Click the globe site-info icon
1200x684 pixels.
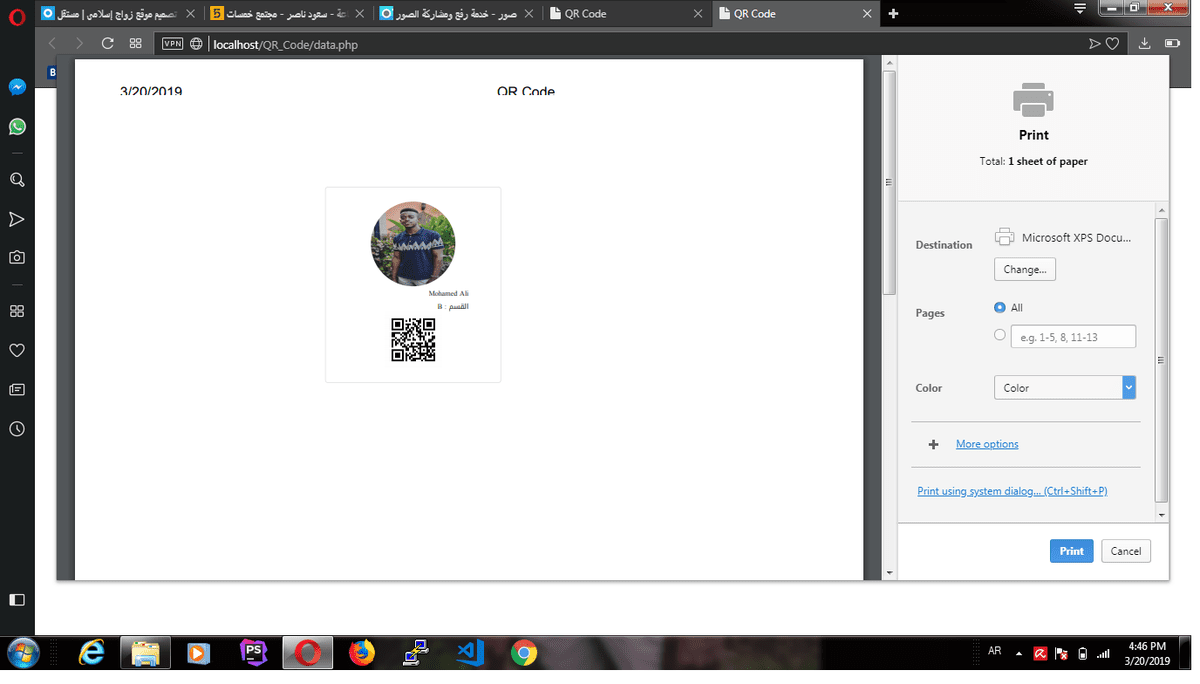pyautogui.click(x=196, y=44)
